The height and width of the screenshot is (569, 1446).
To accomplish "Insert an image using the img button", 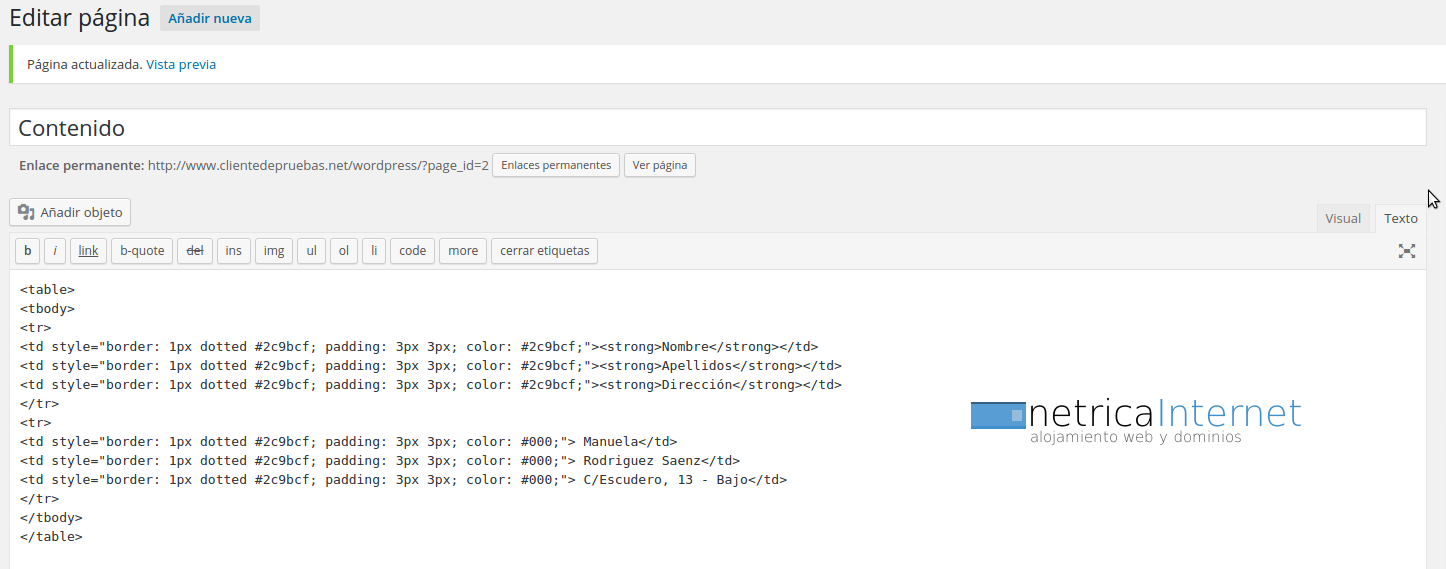I will tap(274, 251).
